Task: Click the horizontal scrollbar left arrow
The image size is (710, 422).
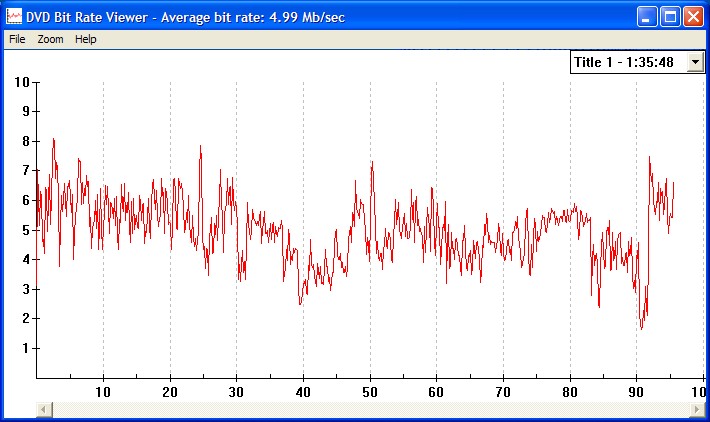Action: [44, 410]
